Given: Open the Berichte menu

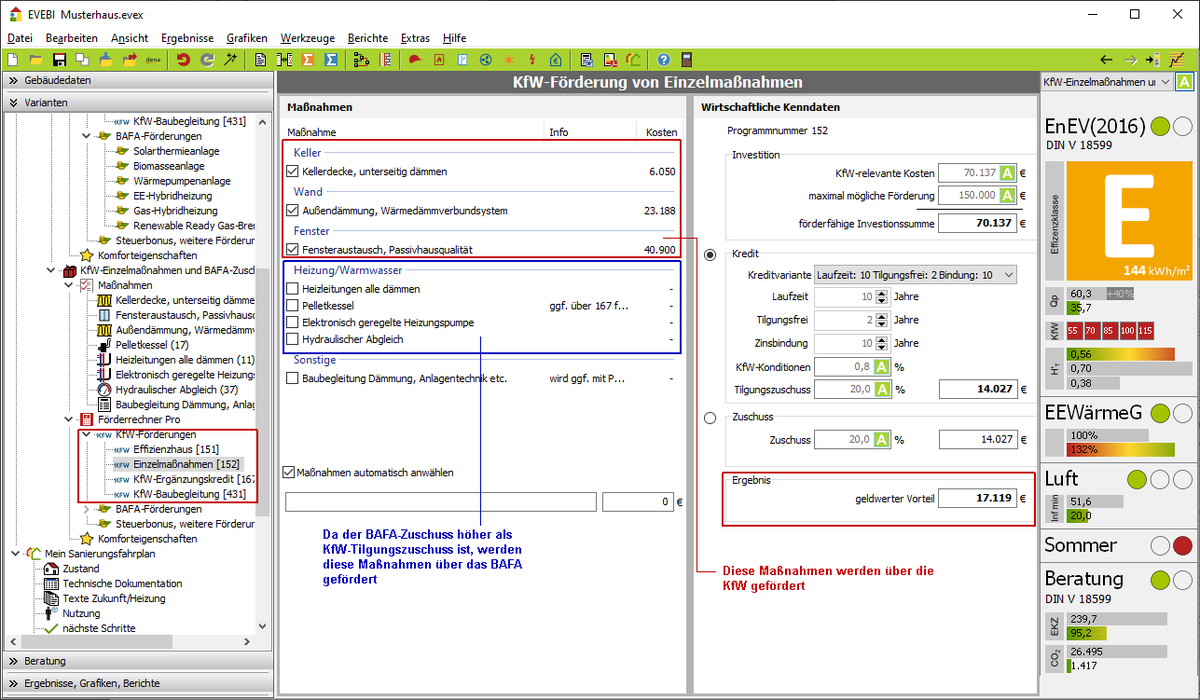Looking at the screenshot, I should point(368,38).
